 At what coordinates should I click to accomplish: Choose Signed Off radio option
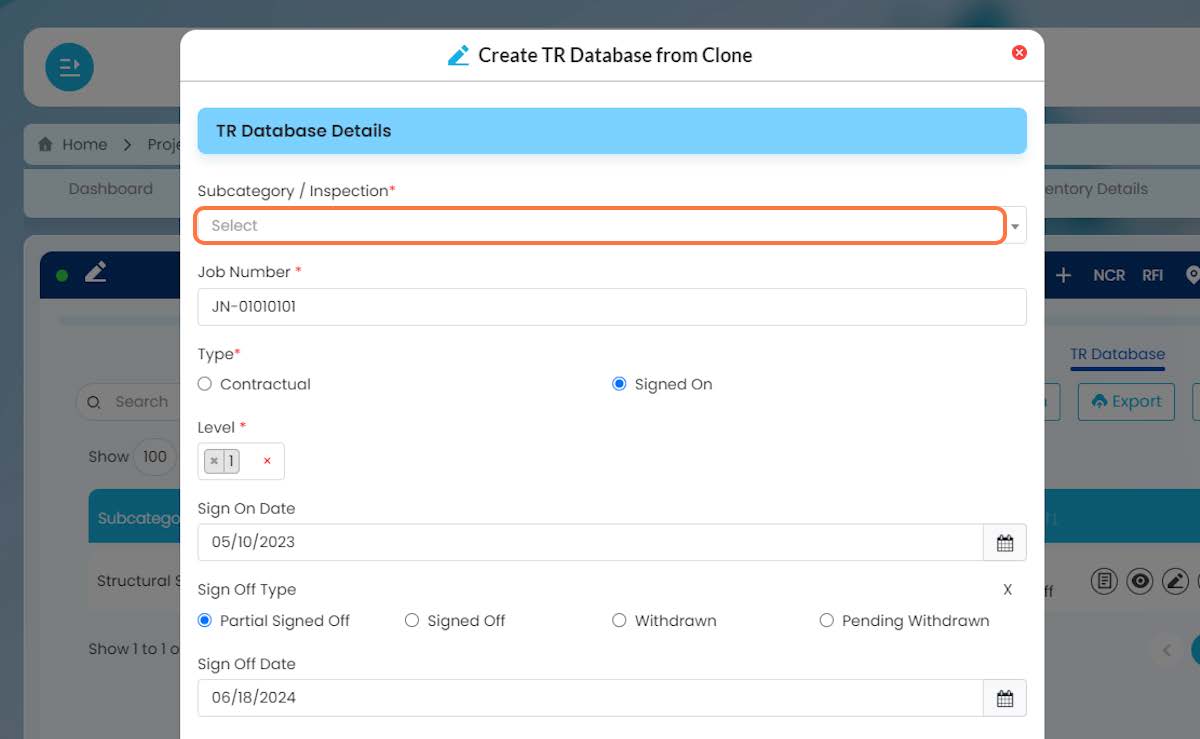click(412, 620)
